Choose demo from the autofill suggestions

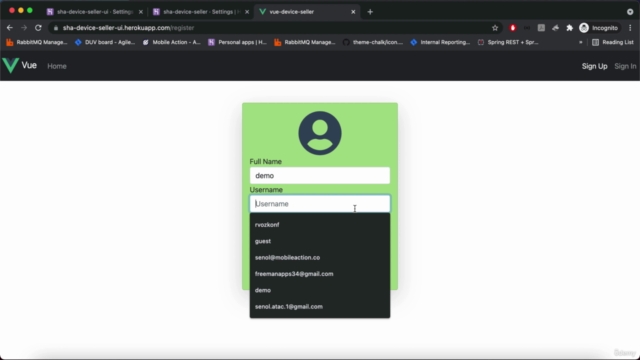320,290
